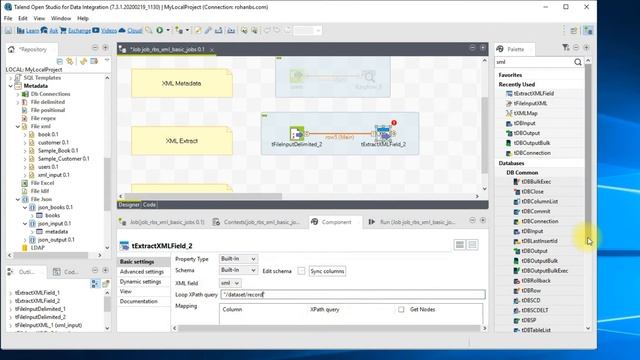640x360 pixels.
Task: Open Dynamic settings section
Action: (140, 282)
